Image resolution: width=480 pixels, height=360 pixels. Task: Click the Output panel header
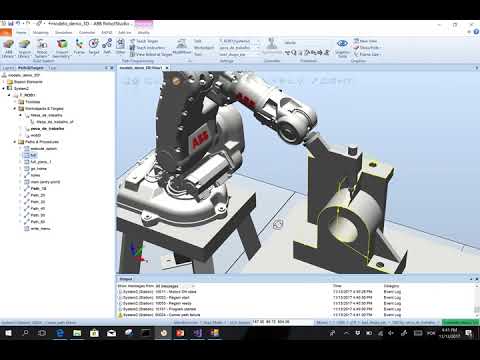pyautogui.click(x=126, y=279)
